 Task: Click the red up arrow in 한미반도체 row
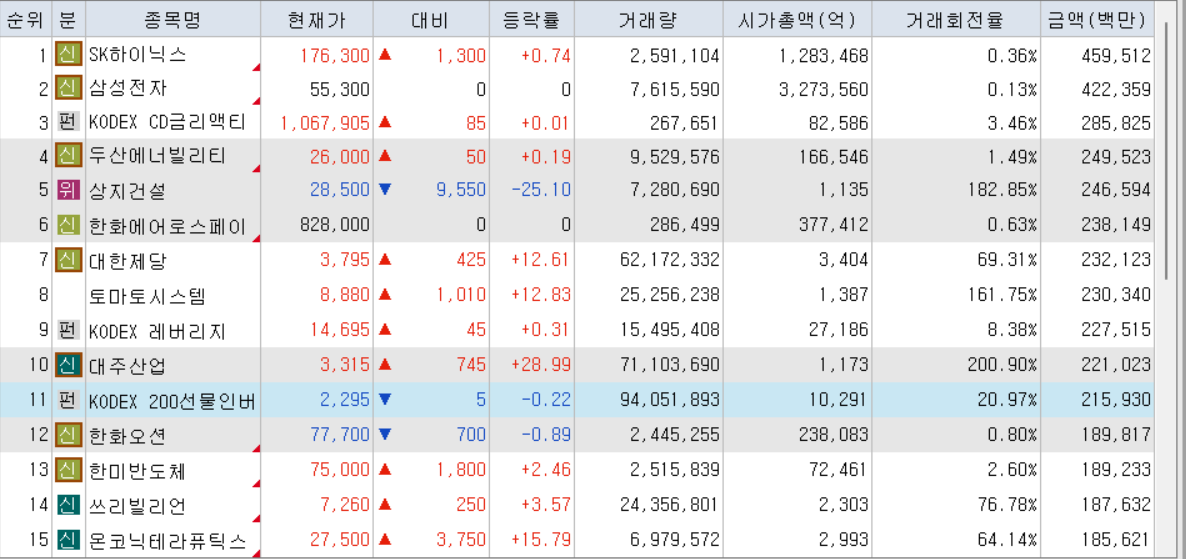tap(385, 470)
